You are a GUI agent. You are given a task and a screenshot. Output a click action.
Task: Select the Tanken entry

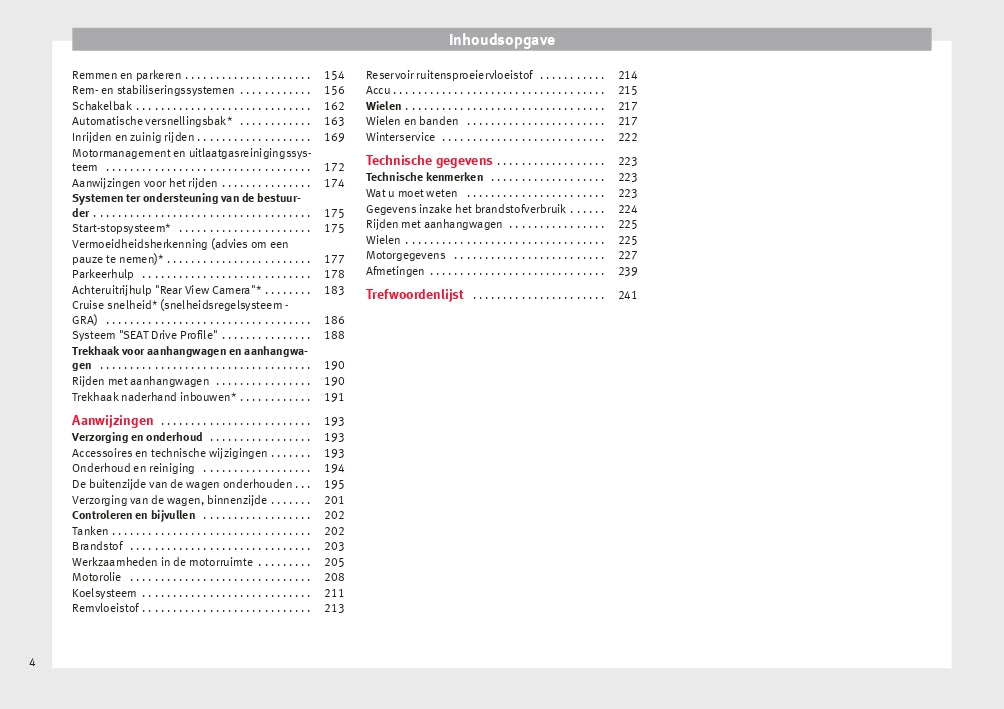90,531
